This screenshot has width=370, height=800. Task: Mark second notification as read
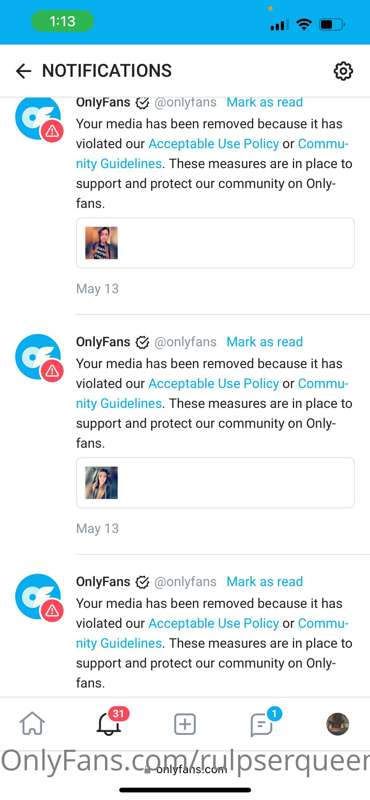point(264,342)
